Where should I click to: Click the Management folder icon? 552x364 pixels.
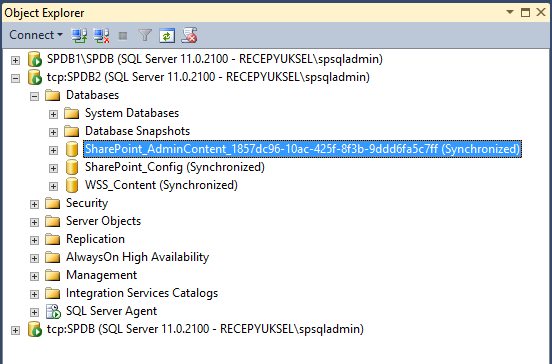coord(53,275)
